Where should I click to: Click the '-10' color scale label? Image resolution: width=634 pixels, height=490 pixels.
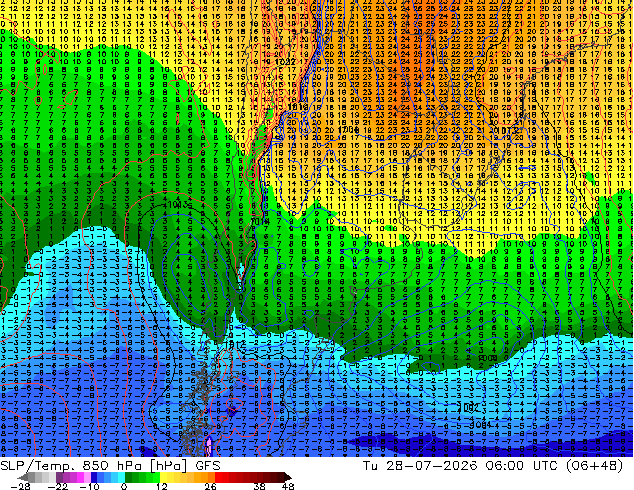tap(89, 486)
